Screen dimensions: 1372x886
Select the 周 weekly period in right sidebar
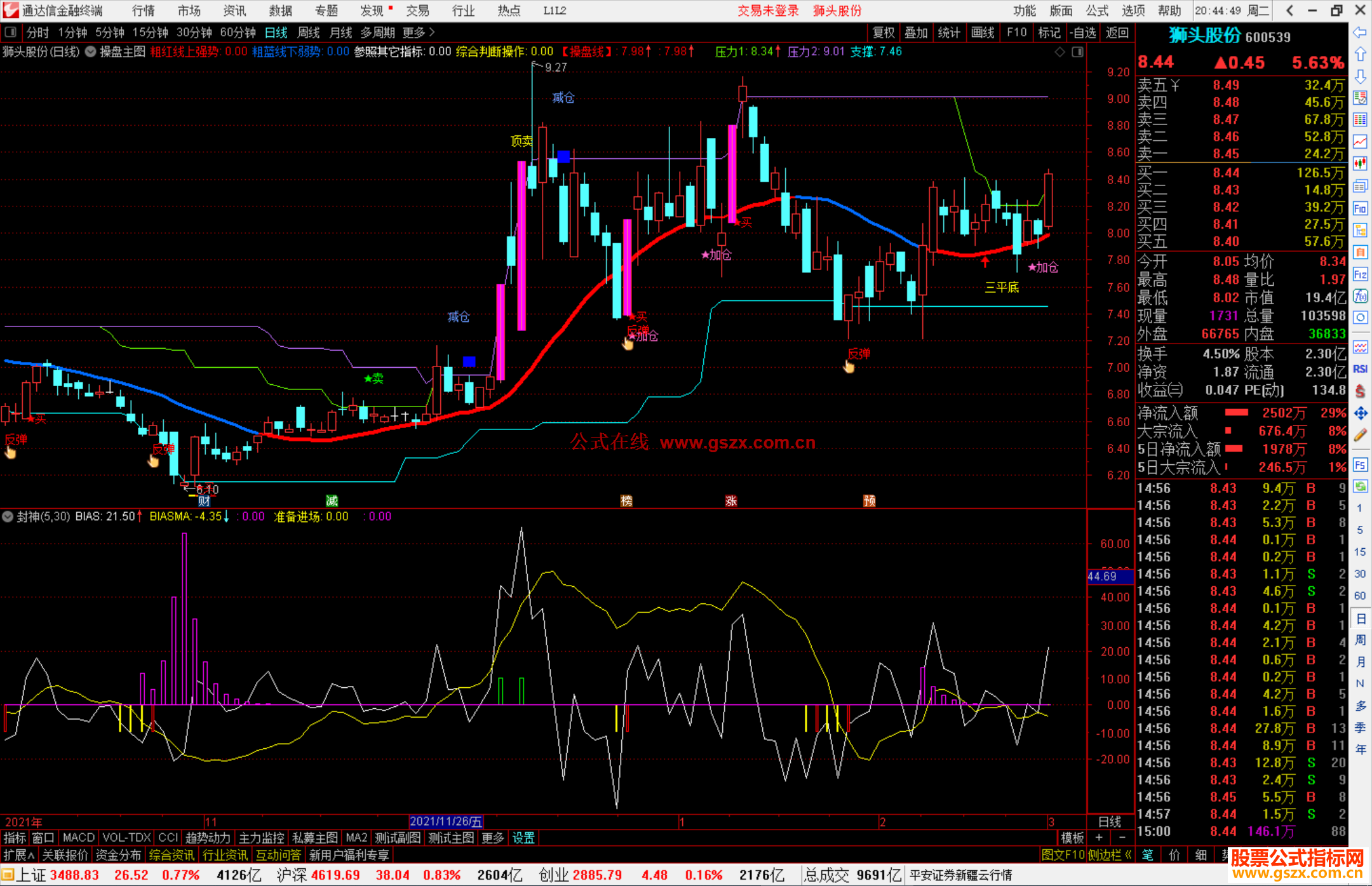tap(1360, 640)
